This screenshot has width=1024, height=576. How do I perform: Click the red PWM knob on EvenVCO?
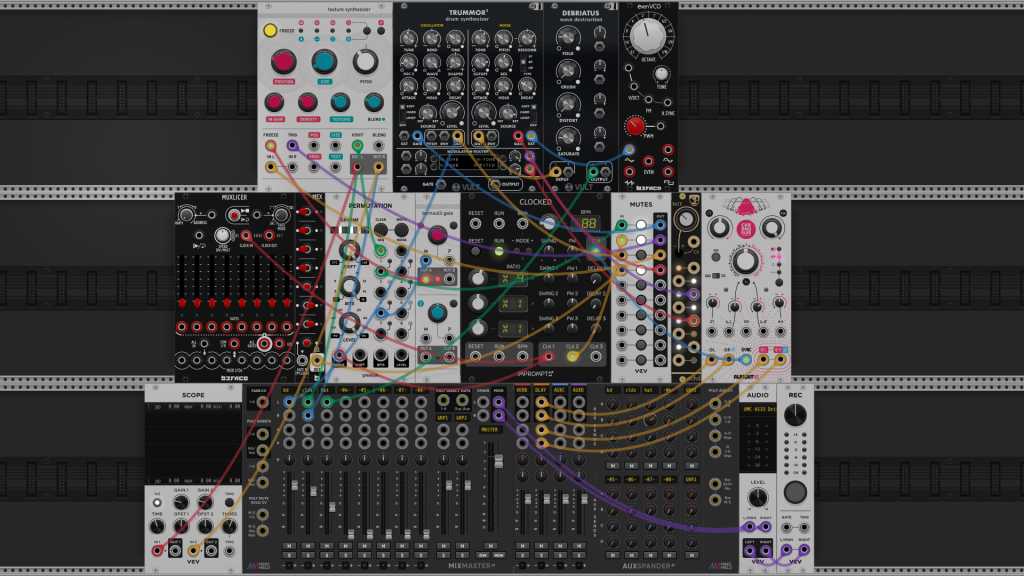(x=635, y=126)
